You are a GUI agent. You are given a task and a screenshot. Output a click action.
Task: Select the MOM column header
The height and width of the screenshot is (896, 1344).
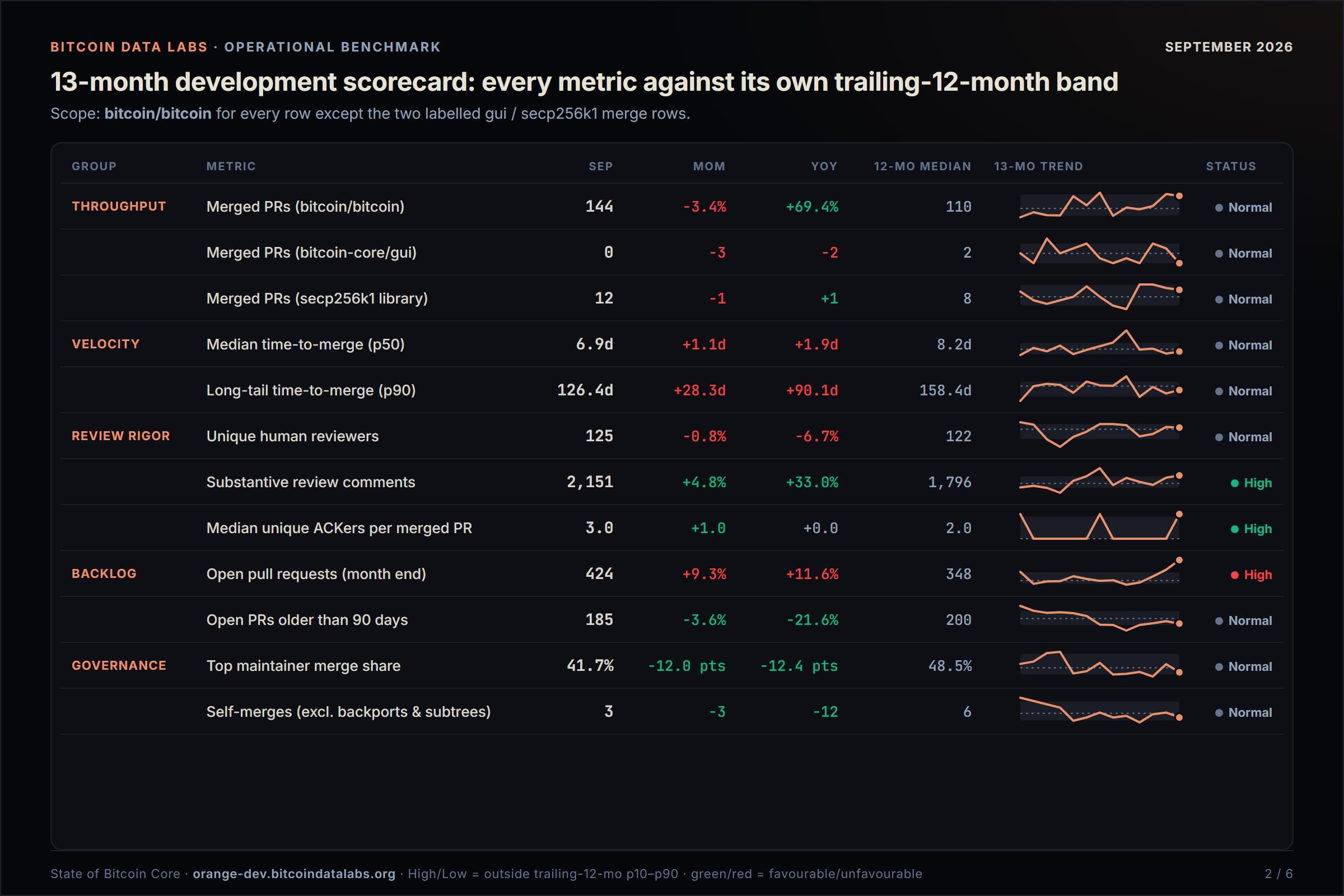pos(709,166)
